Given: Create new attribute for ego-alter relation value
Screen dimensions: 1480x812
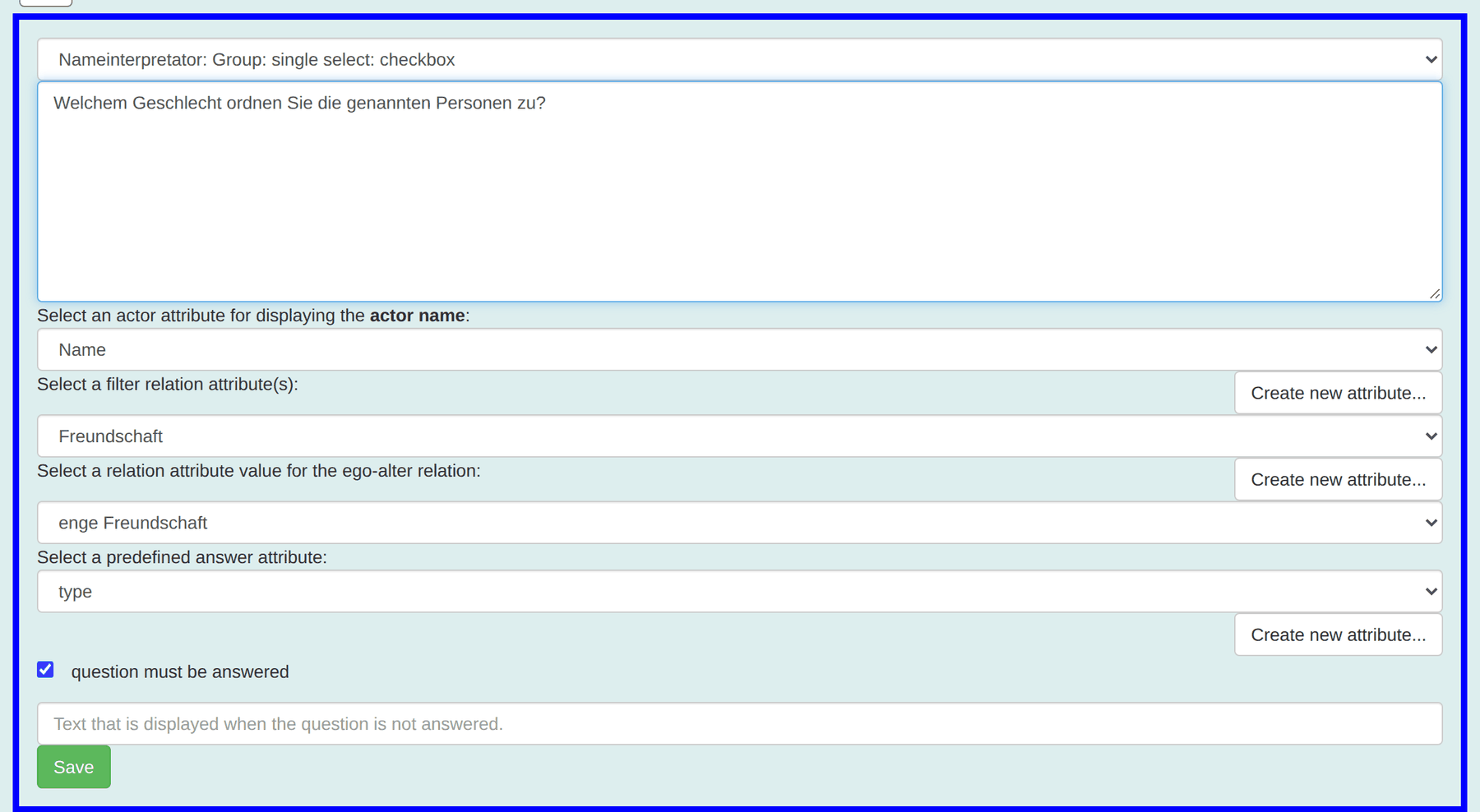Looking at the screenshot, I should [1338, 479].
